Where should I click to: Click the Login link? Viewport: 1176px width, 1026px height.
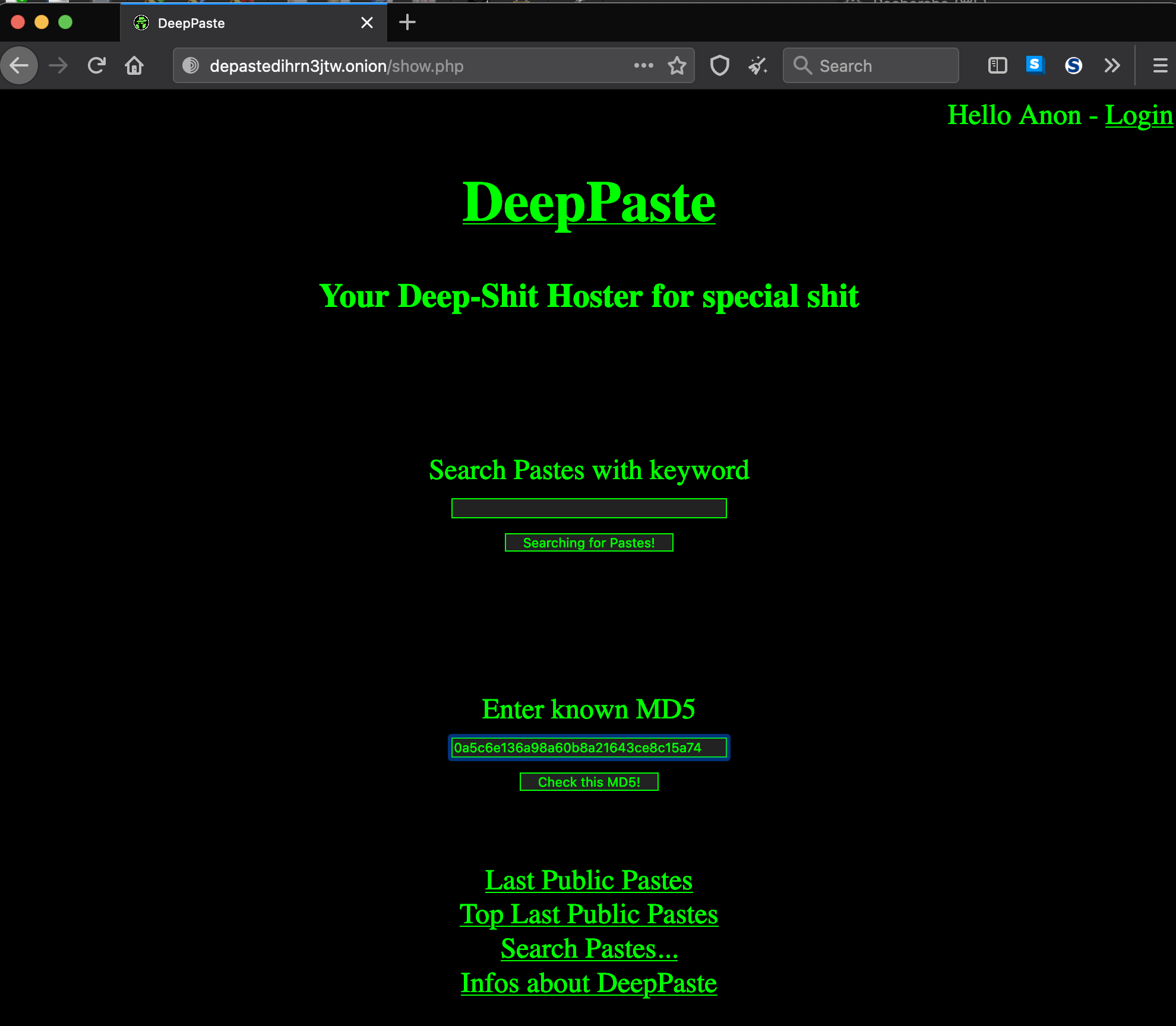1139,115
